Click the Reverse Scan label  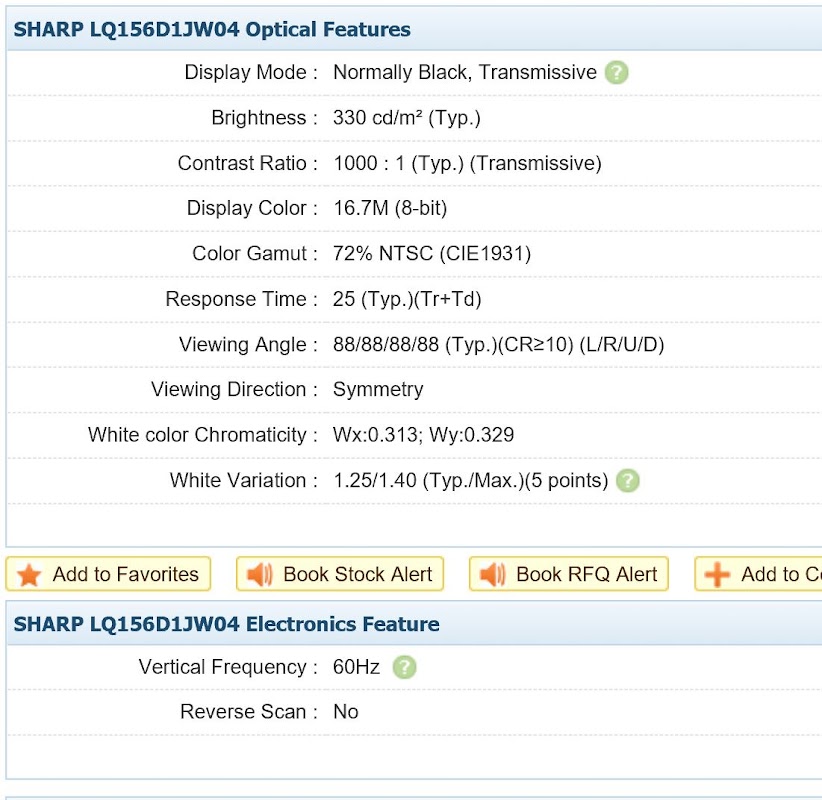click(x=243, y=712)
